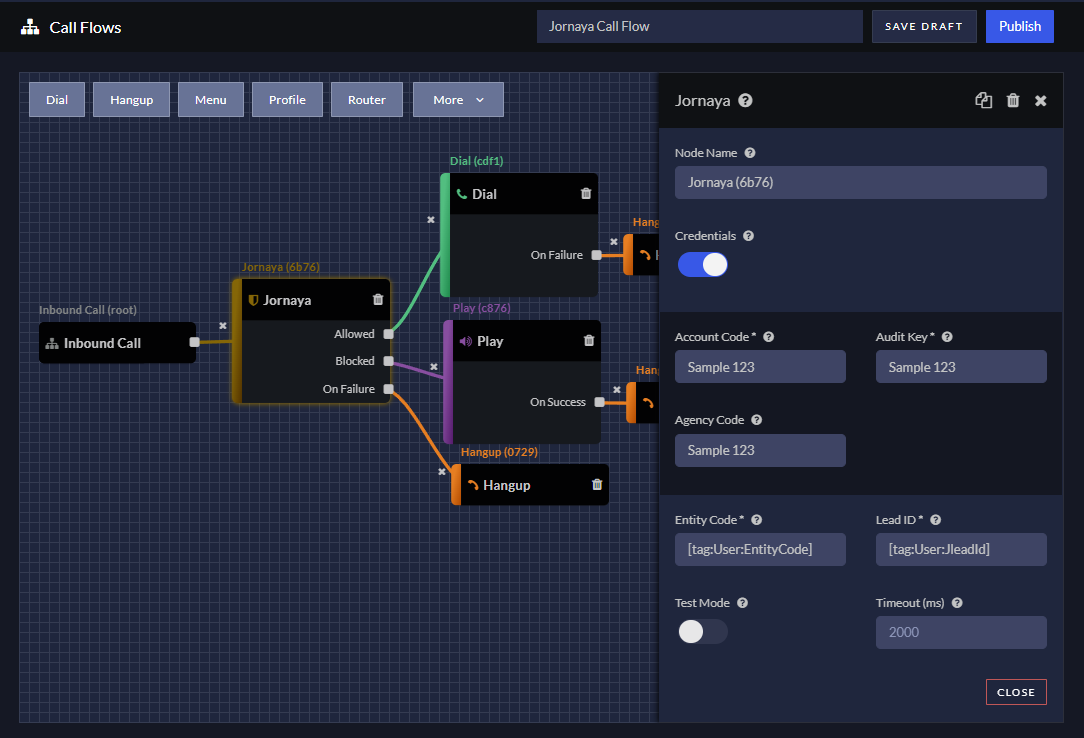This screenshot has height=738, width=1084.
Task: Click the Timeout (ms) input
Action: [x=961, y=632]
